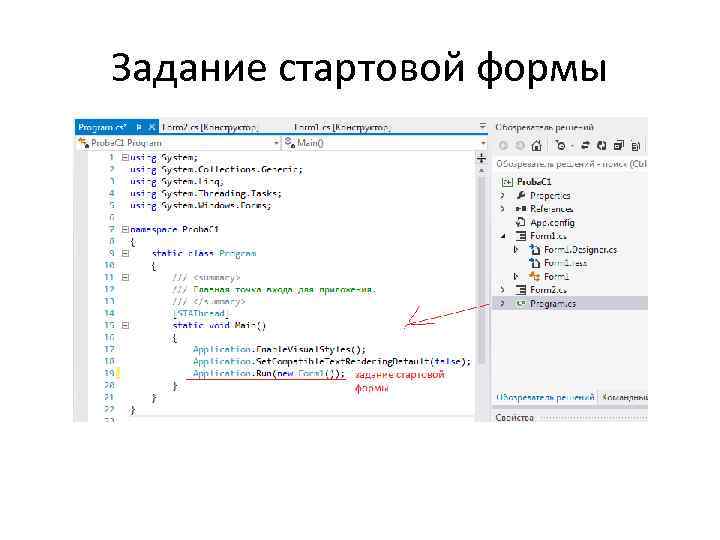This screenshot has height=540, width=720.
Task: Collapse the static class Program outlining block
Action: point(125,253)
